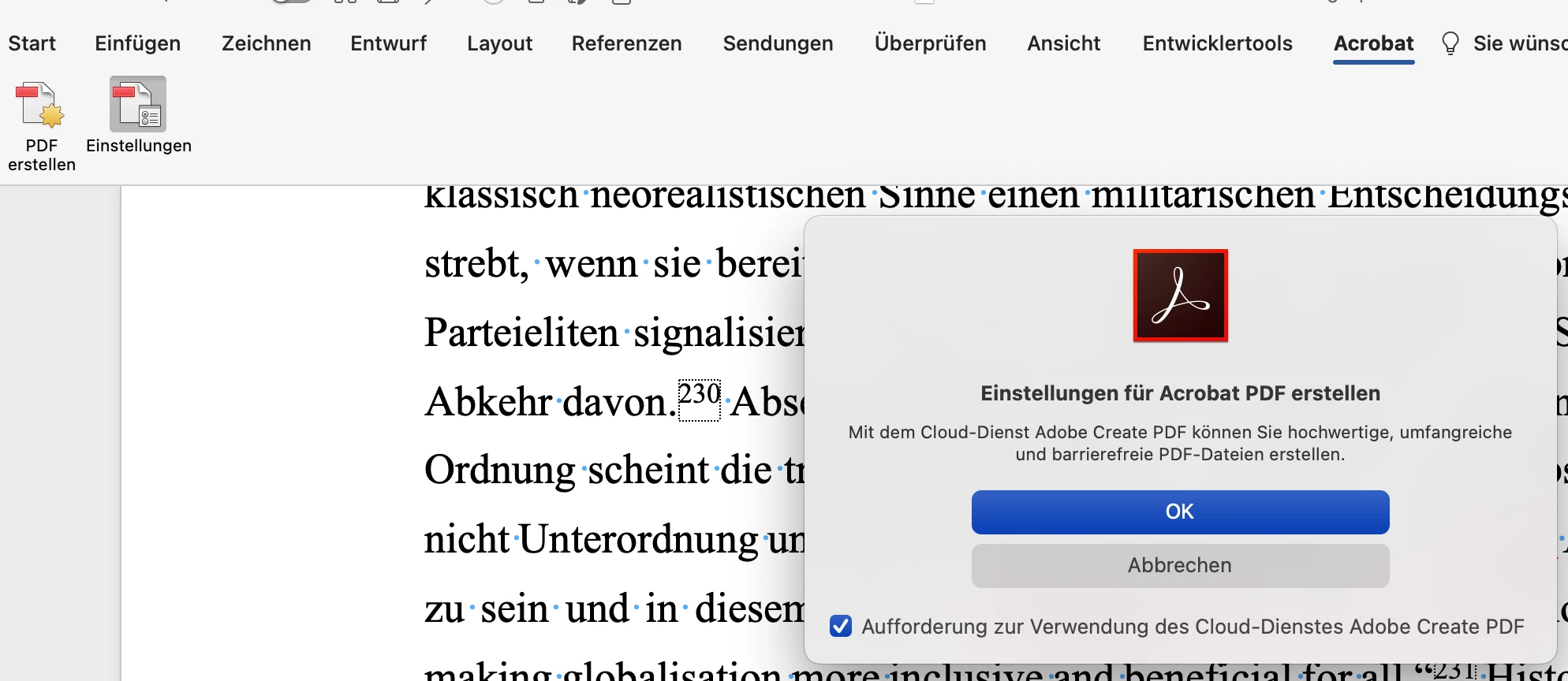Click the word Unterordnung in document
Image resolution: width=1568 pixels, height=681 pixels.
point(638,541)
